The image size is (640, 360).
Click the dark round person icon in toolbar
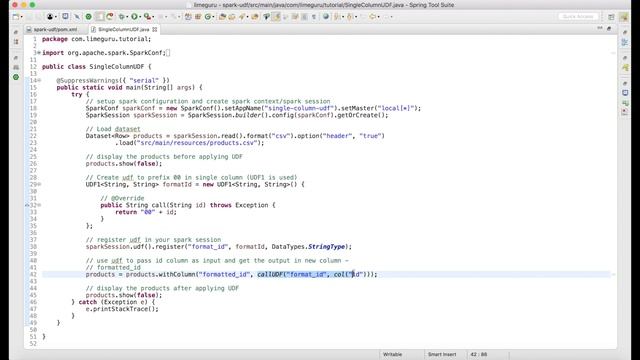click(x=50, y=17)
